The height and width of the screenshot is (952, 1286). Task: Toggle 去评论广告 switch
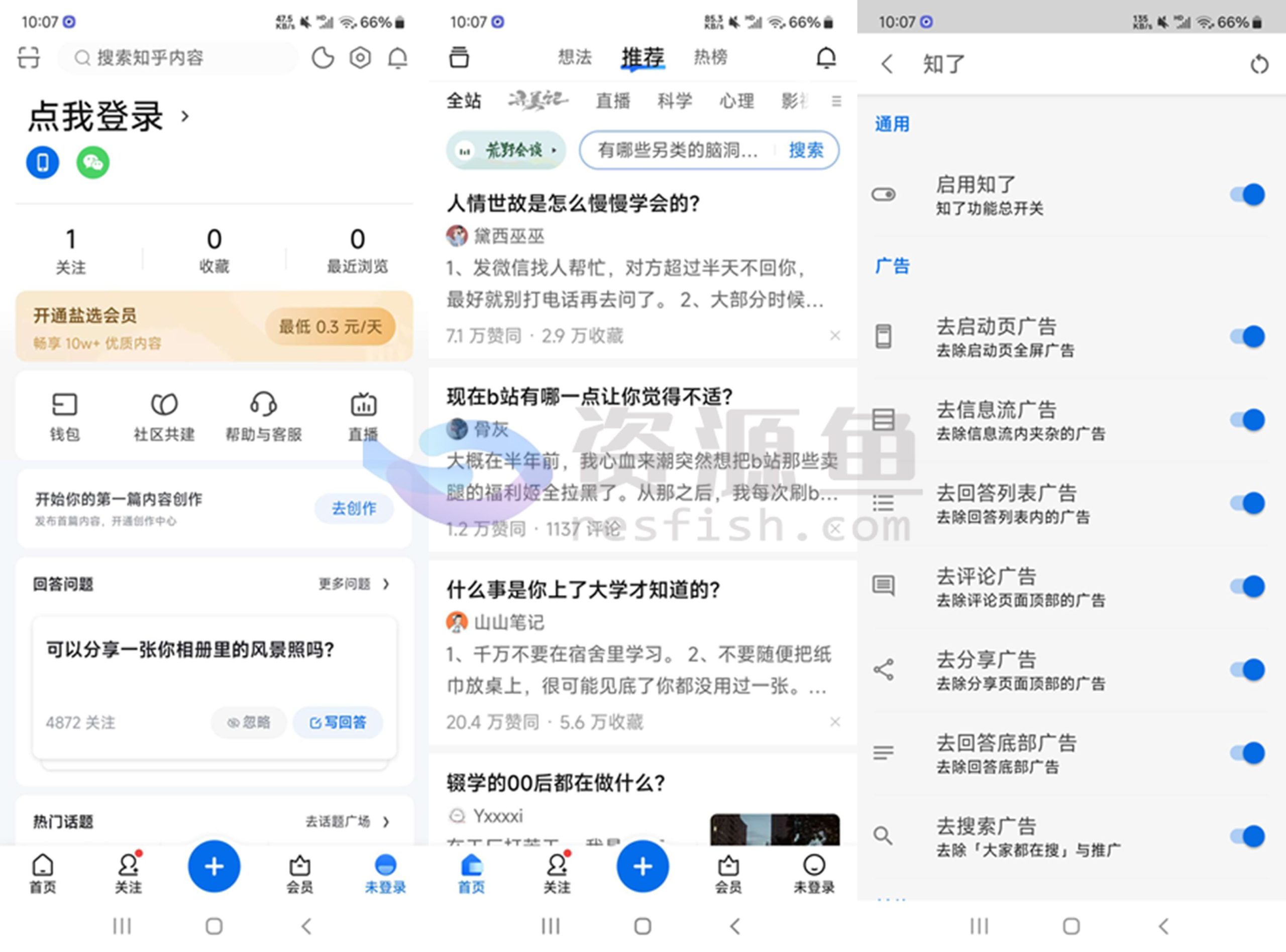pos(1247,586)
